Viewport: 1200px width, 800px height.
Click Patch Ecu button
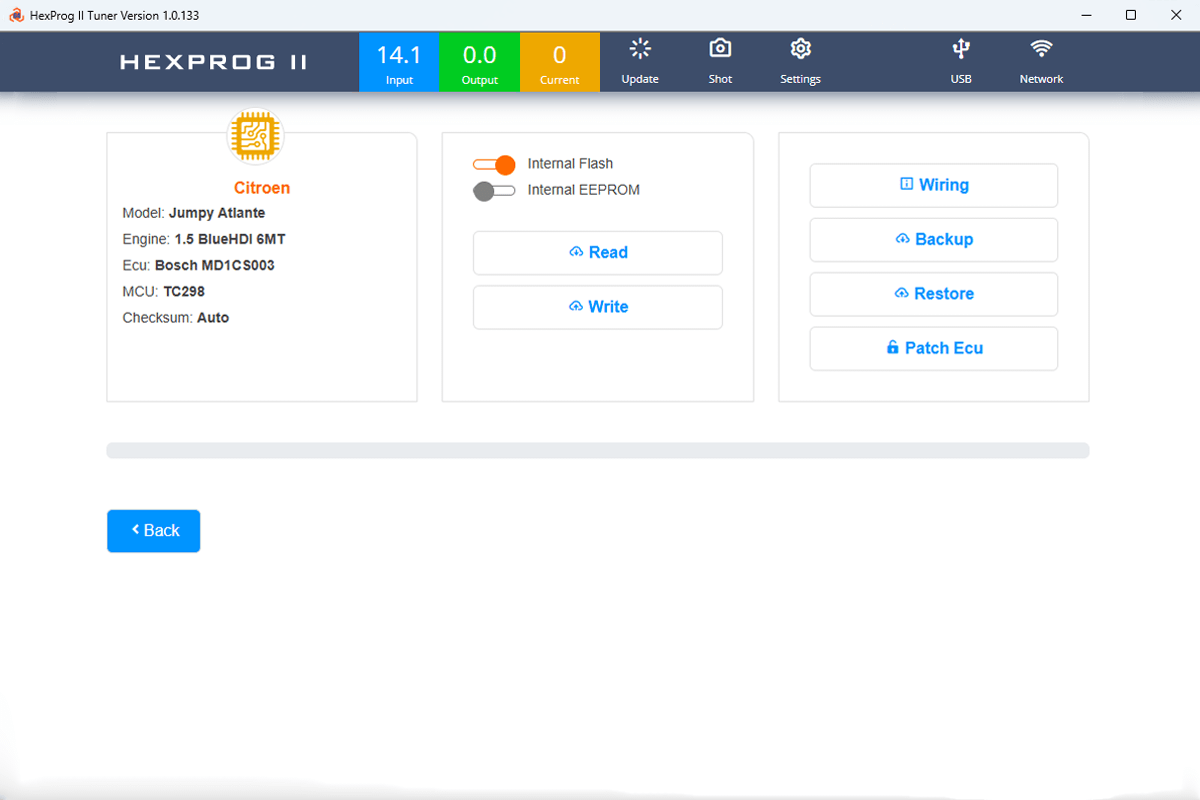click(934, 348)
